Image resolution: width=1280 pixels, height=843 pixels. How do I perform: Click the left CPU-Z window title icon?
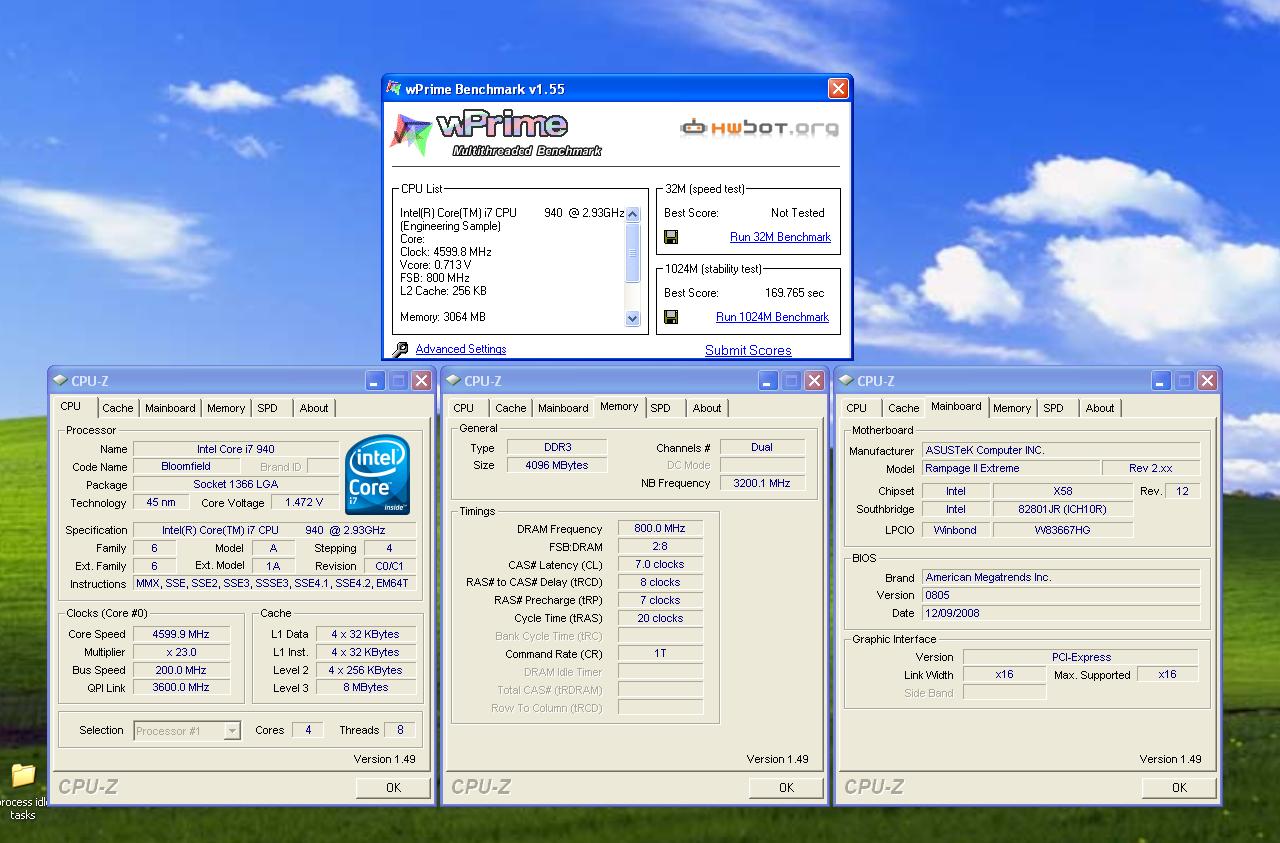(59, 380)
